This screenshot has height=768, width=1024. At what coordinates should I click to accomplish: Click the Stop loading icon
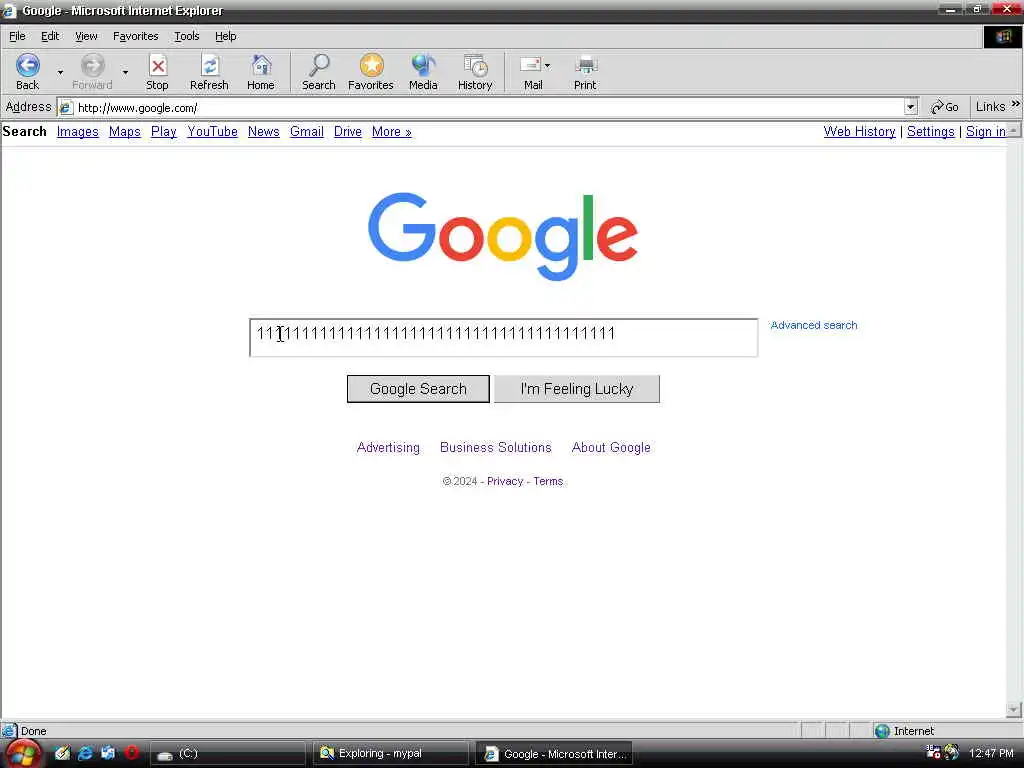point(157,65)
